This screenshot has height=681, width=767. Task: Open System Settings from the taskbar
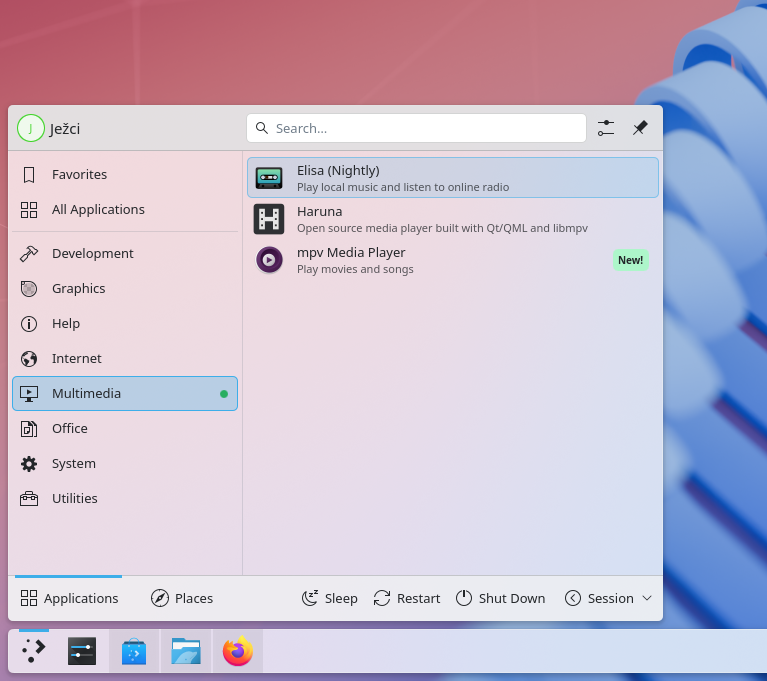point(82,651)
